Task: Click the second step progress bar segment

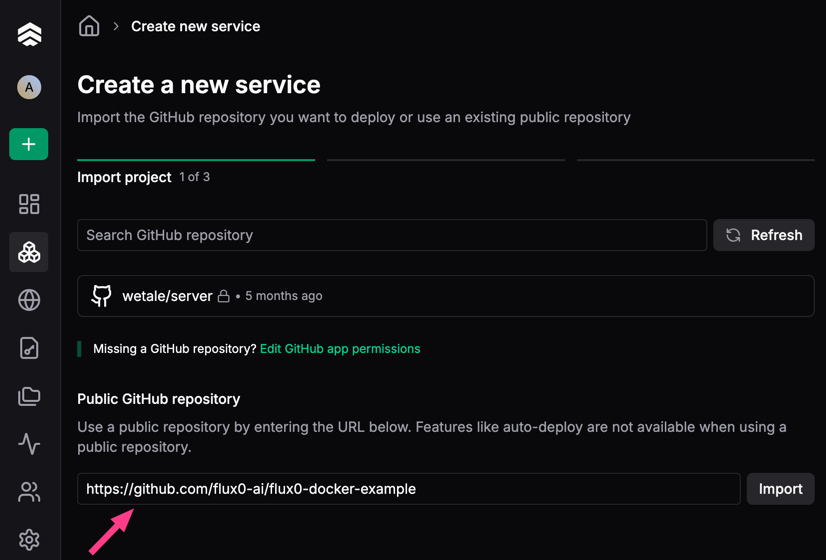Action: pos(446,160)
